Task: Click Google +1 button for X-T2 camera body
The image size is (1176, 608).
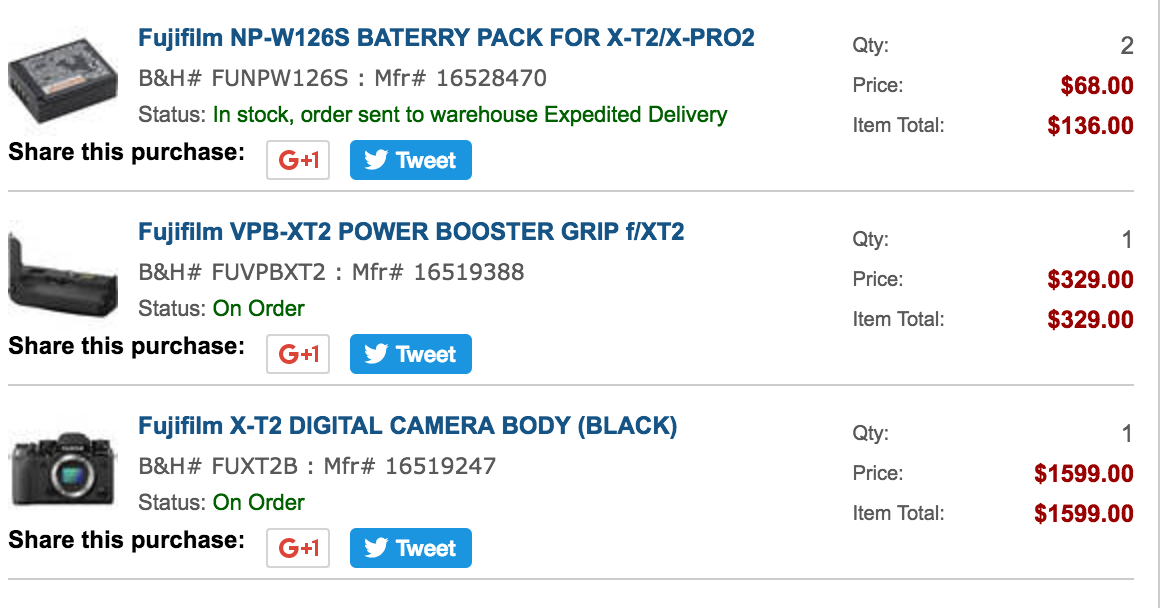Action: [x=298, y=549]
